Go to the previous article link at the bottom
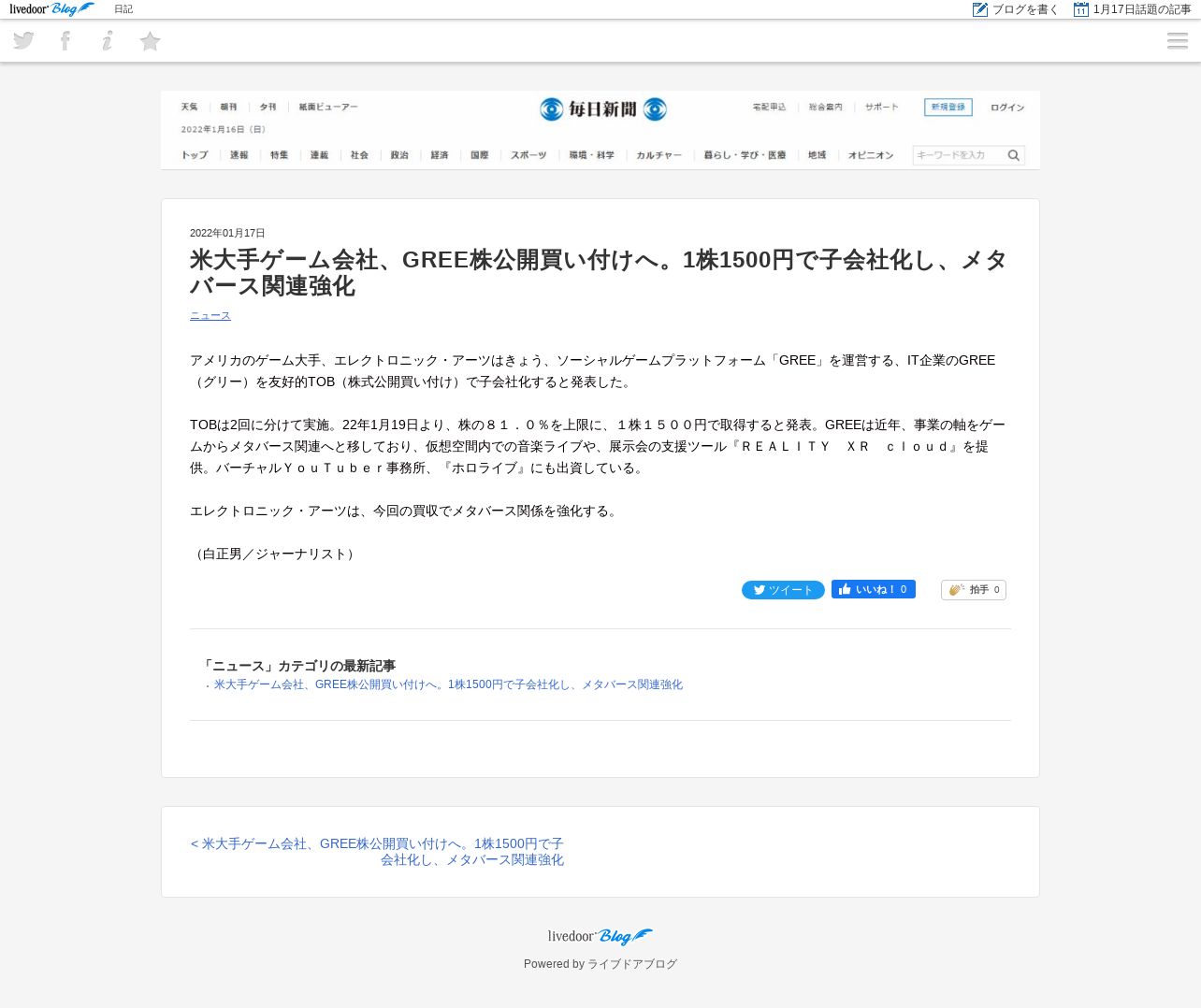 click(x=377, y=852)
